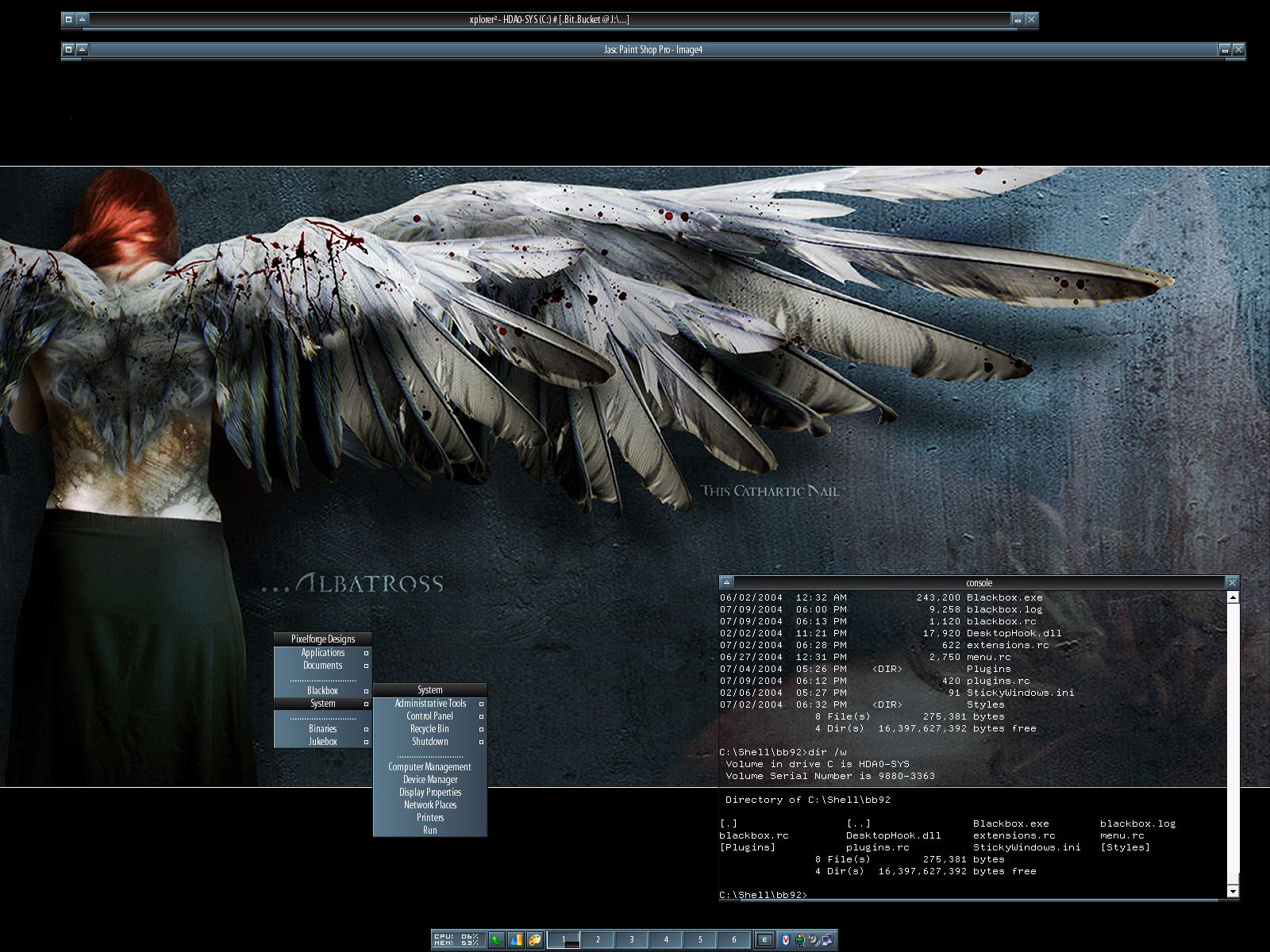Open Paint Shop Pro palette icon in taskbar
Viewport: 1270px width, 952px height.
pos(535,940)
